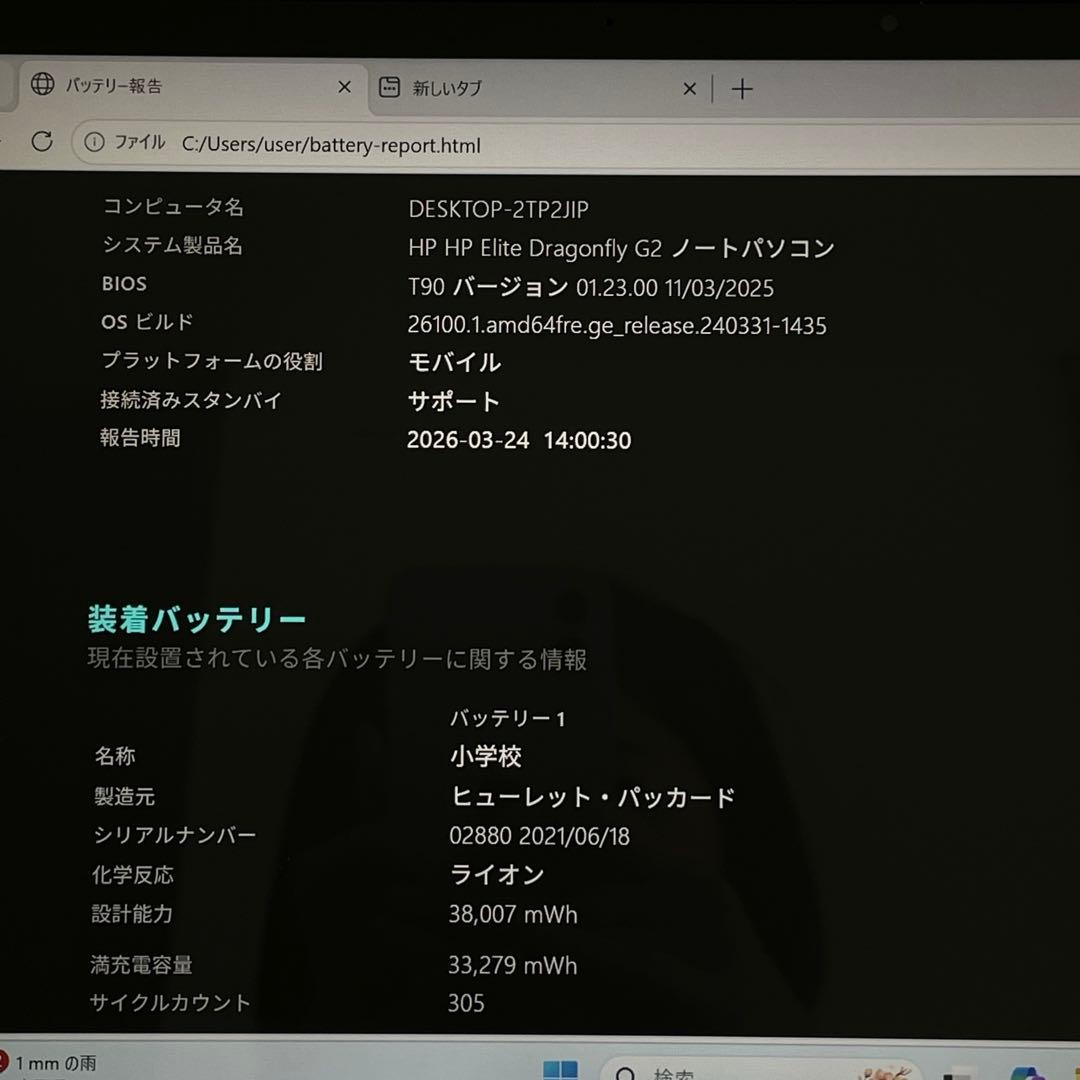Click the globe icon on バッテリー報告 tab
Viewport: 1080px width, 1080px height.
point(43,84)
